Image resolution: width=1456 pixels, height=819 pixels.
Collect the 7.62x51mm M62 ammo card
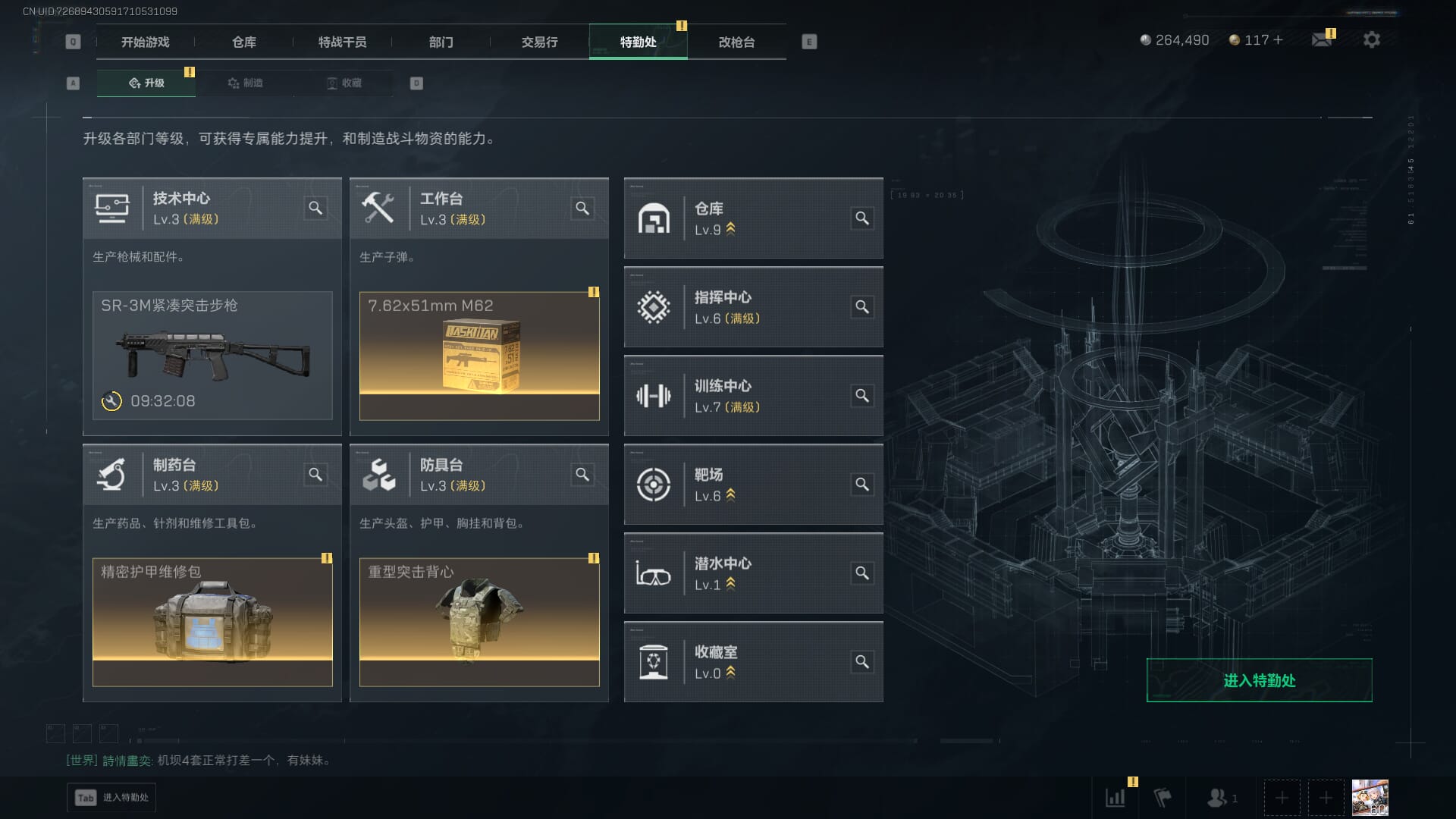click(x=479, y=356)
